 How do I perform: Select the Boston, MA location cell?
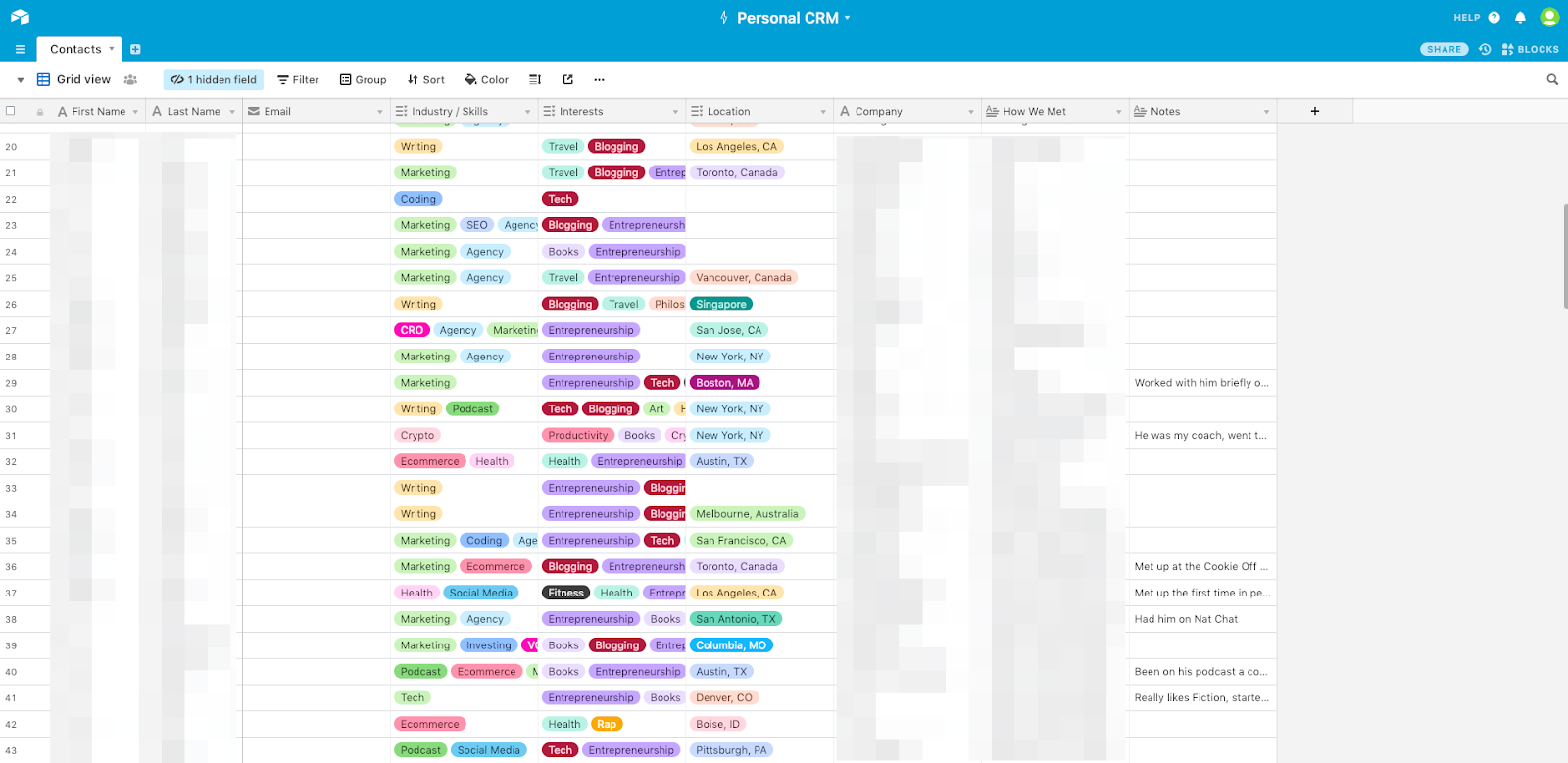coord(760,383)
